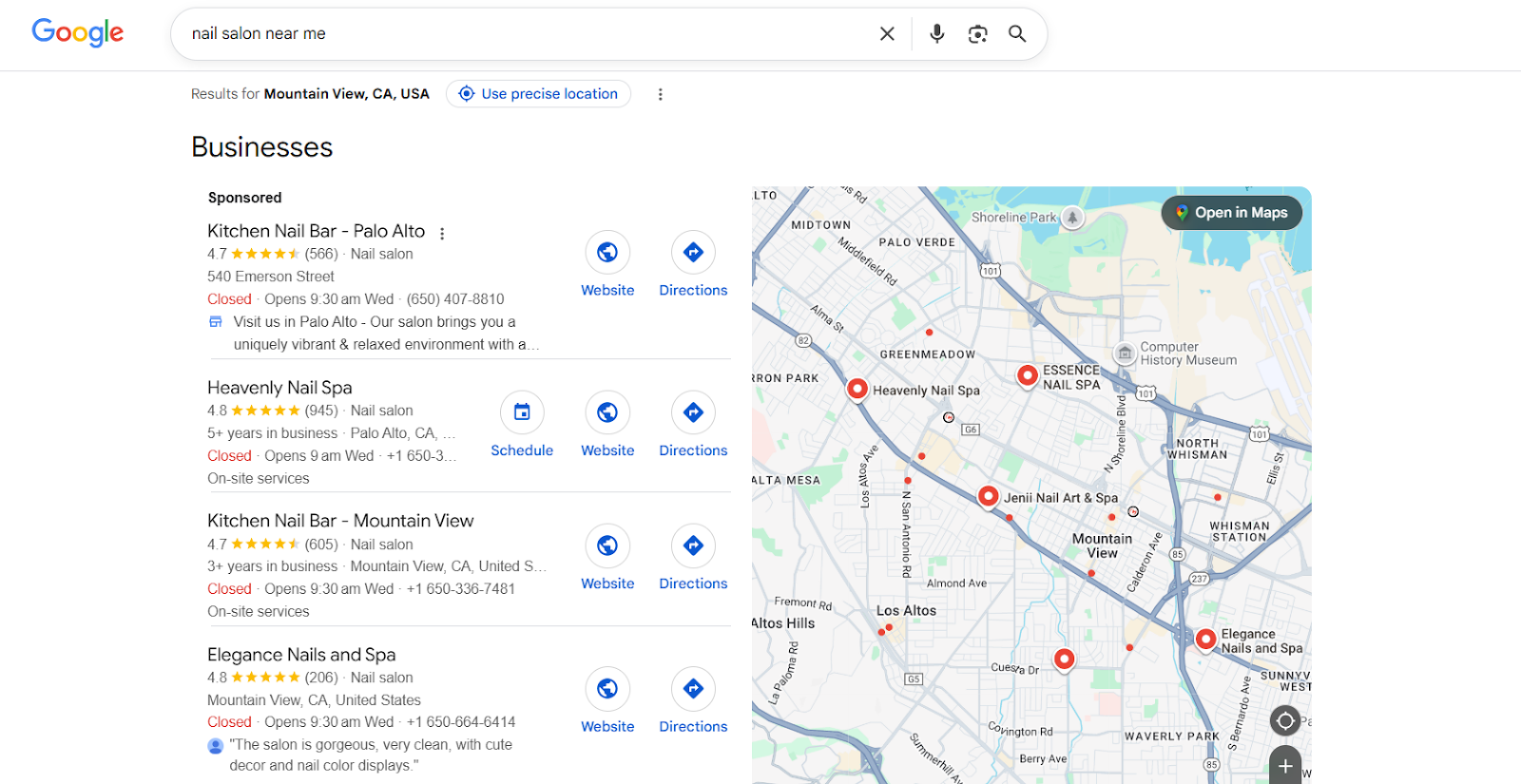The height and width of the screenshot is (784, 1521).
Task: Click Heavenly Nail Spa map pin
Action: [x=857, y=390]
